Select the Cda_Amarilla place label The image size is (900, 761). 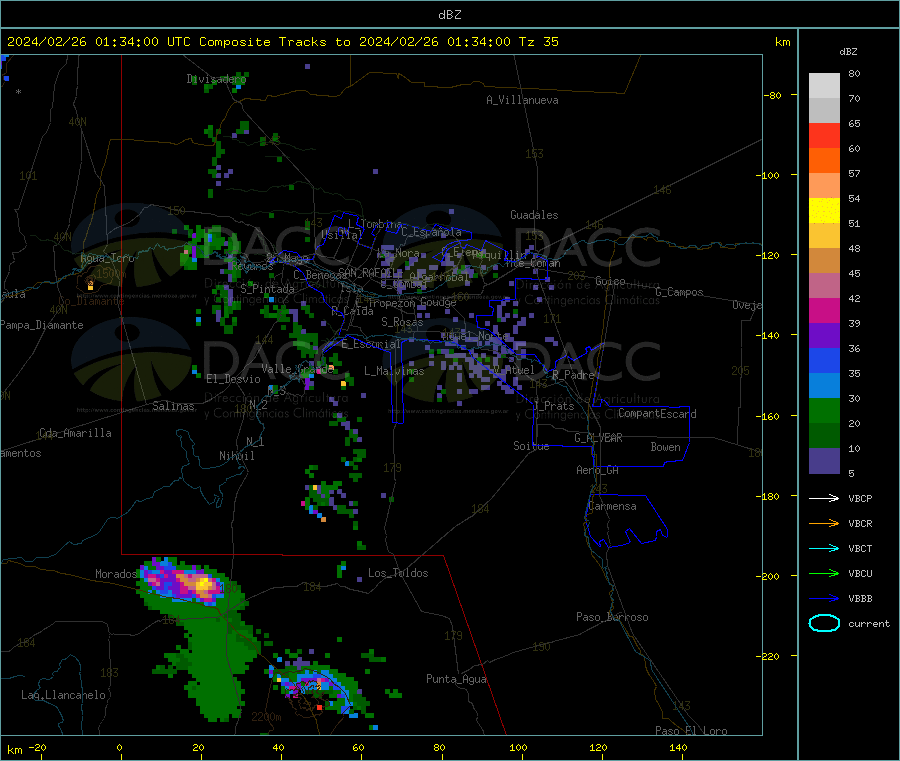tap(75, 433)
